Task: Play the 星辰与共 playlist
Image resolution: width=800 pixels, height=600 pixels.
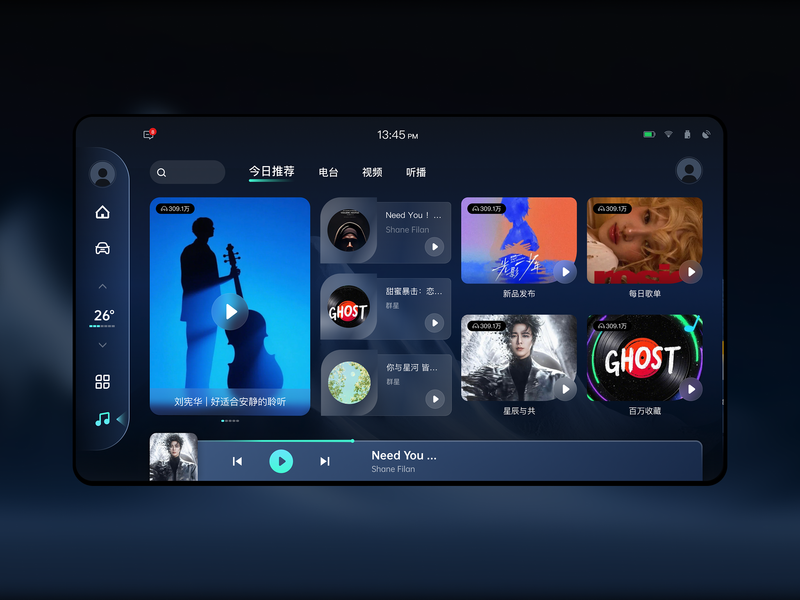Action: pos(565,389)
